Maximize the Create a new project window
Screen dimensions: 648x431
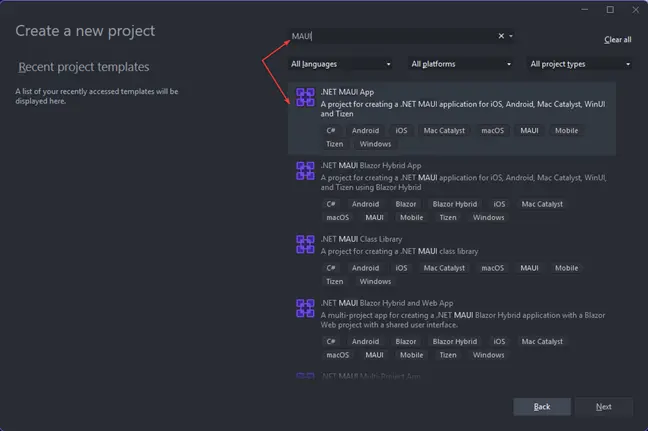pyautogui.click(x=610, y=10)
